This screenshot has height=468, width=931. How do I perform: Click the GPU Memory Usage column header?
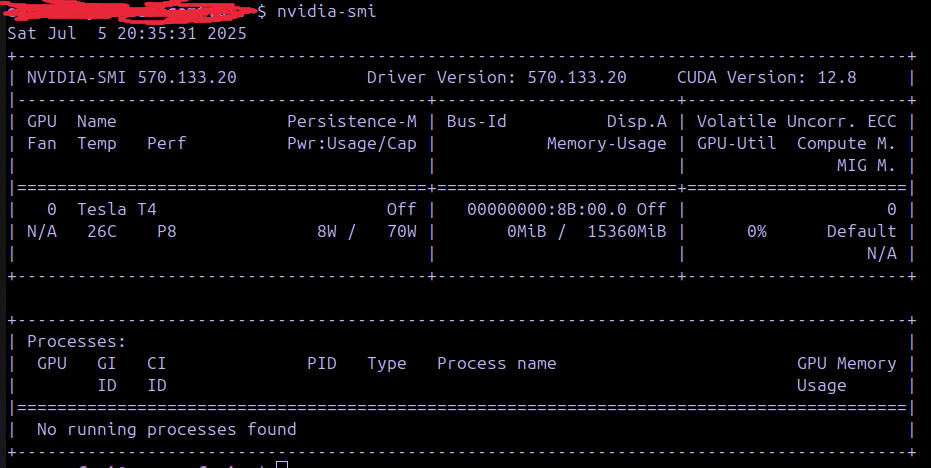coord(846,375)
